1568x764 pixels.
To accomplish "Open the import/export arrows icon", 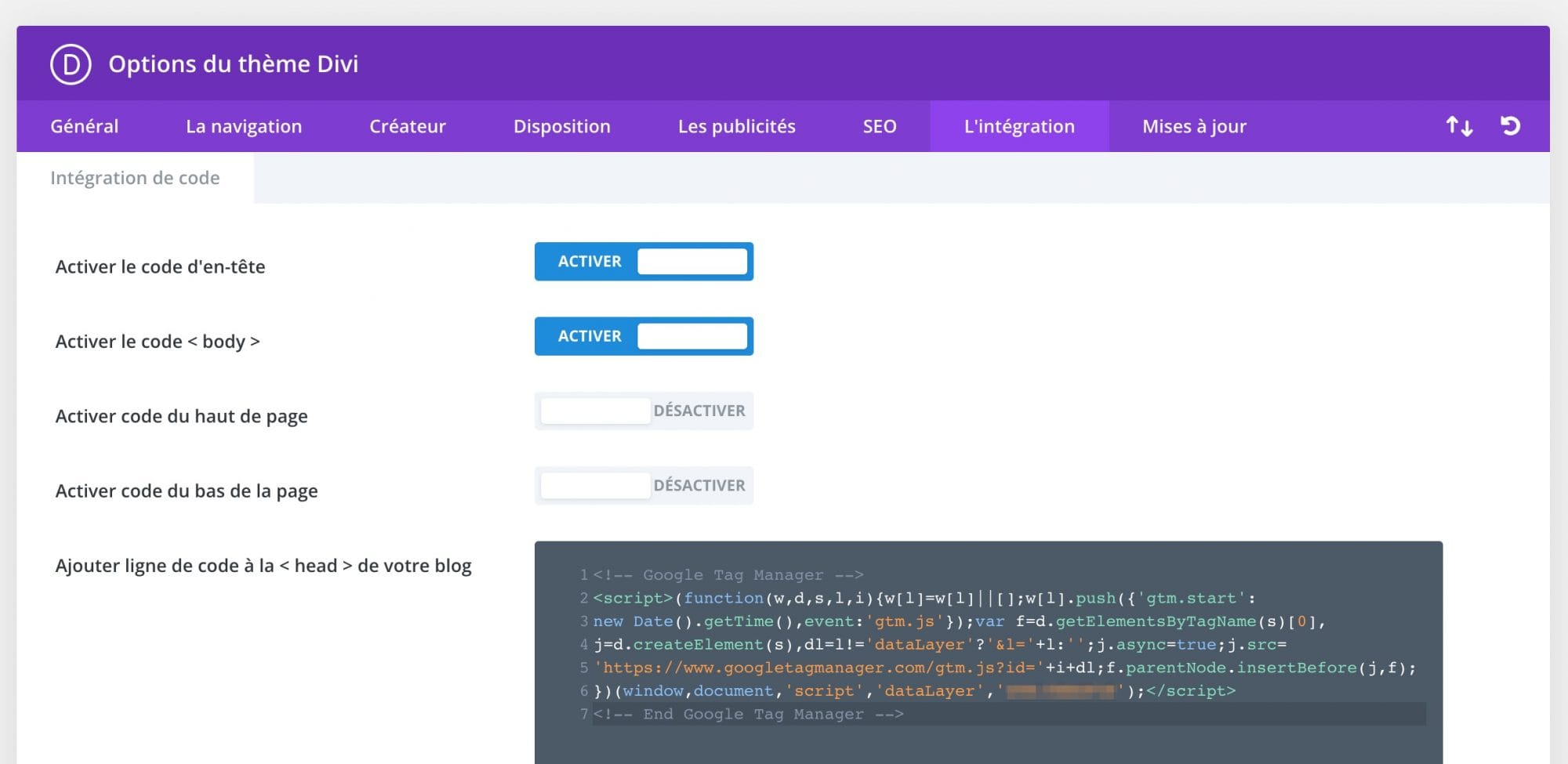I will [x=1459, y=126].
